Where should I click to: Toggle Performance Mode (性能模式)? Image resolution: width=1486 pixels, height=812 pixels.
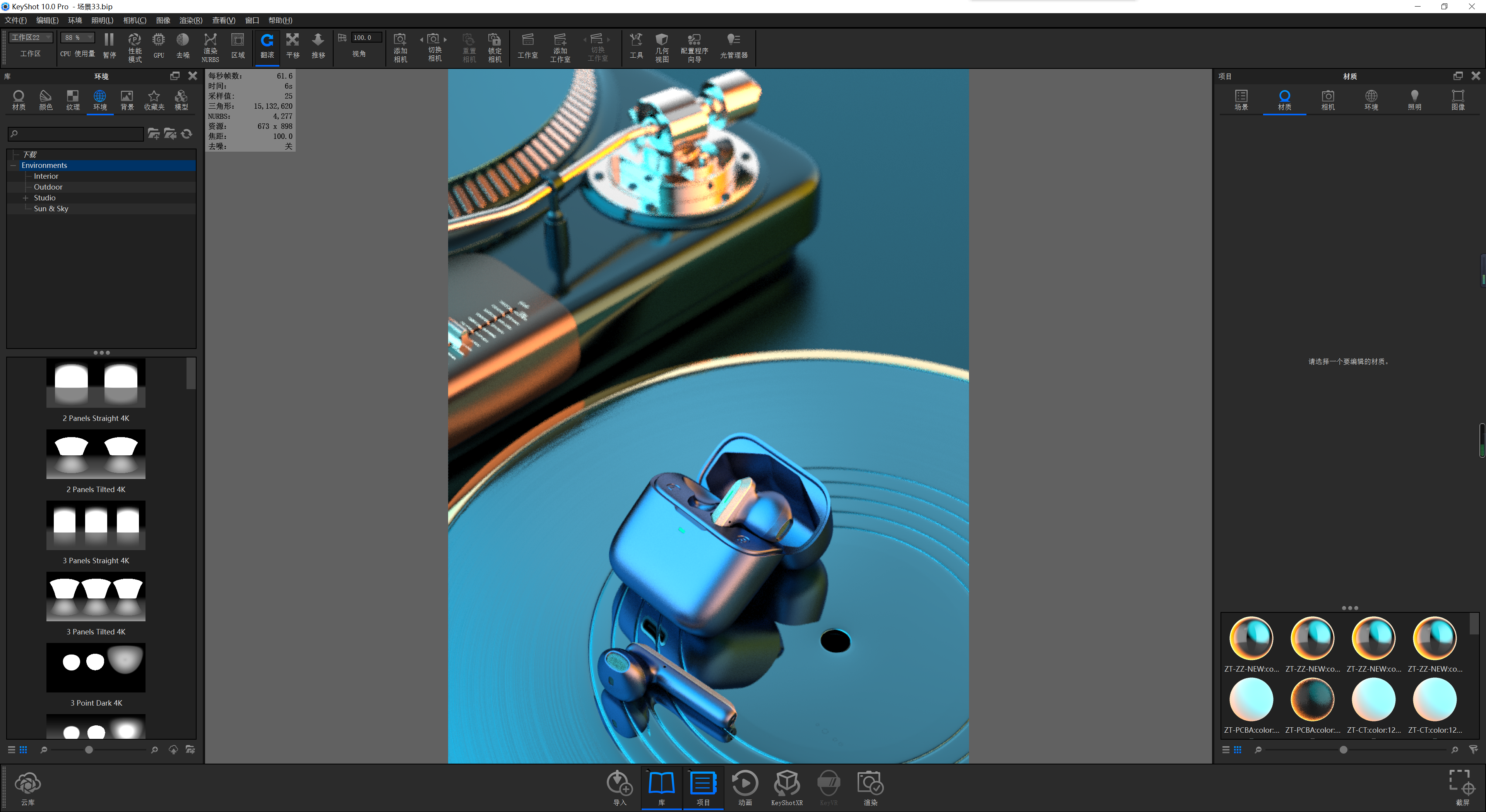[x=134, y=47]
